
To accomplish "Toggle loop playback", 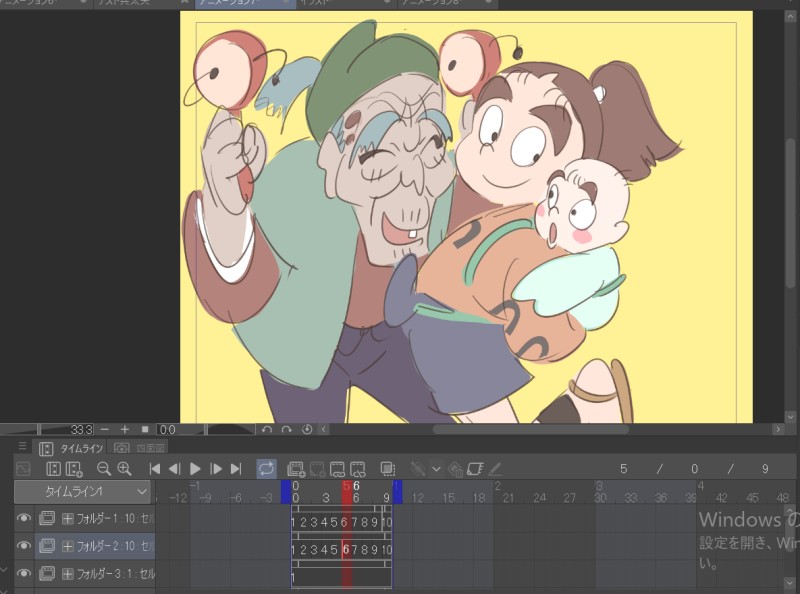I will [x=266, y=469].
